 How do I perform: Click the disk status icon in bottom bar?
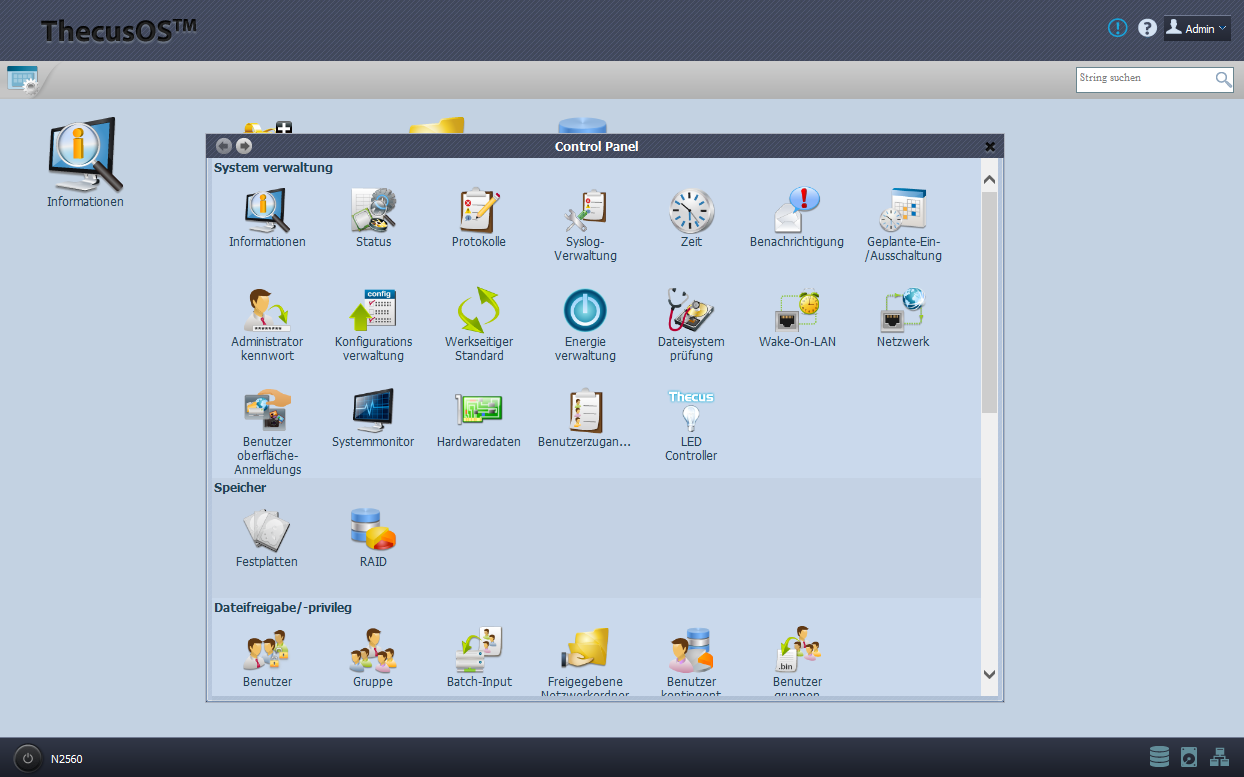click(1189, 757)
